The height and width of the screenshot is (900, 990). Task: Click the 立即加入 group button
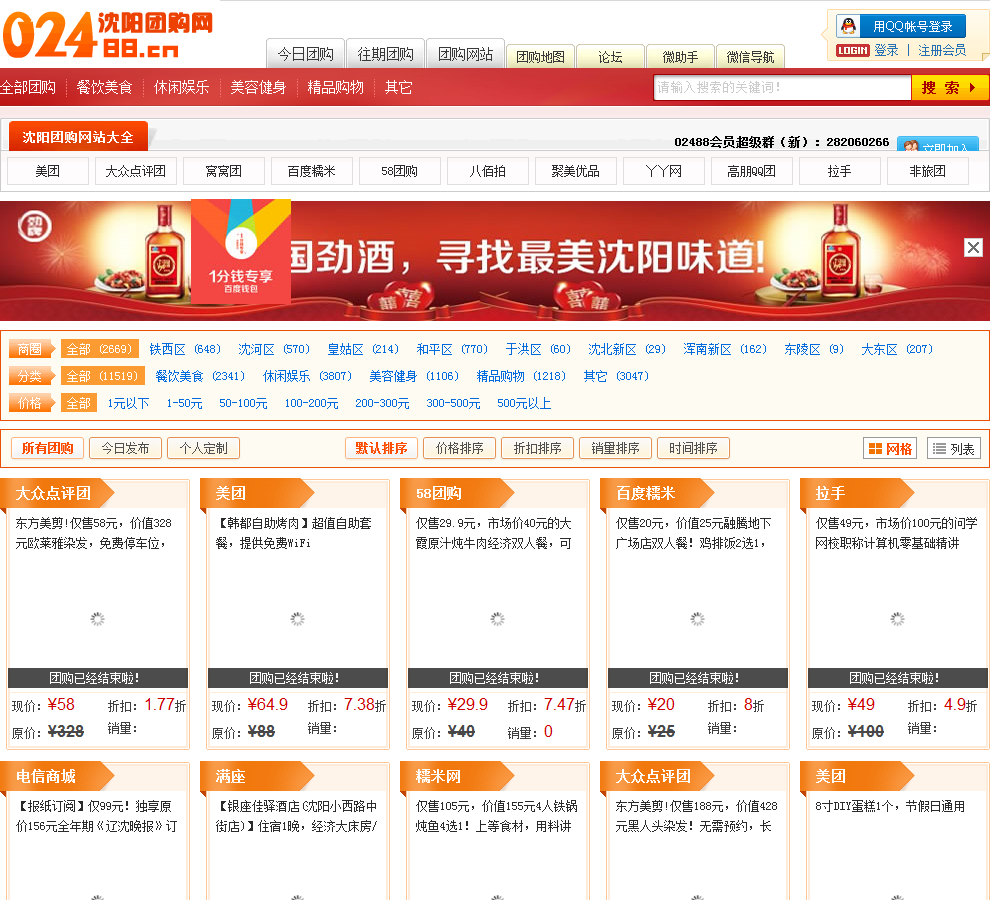click(938, 145)
